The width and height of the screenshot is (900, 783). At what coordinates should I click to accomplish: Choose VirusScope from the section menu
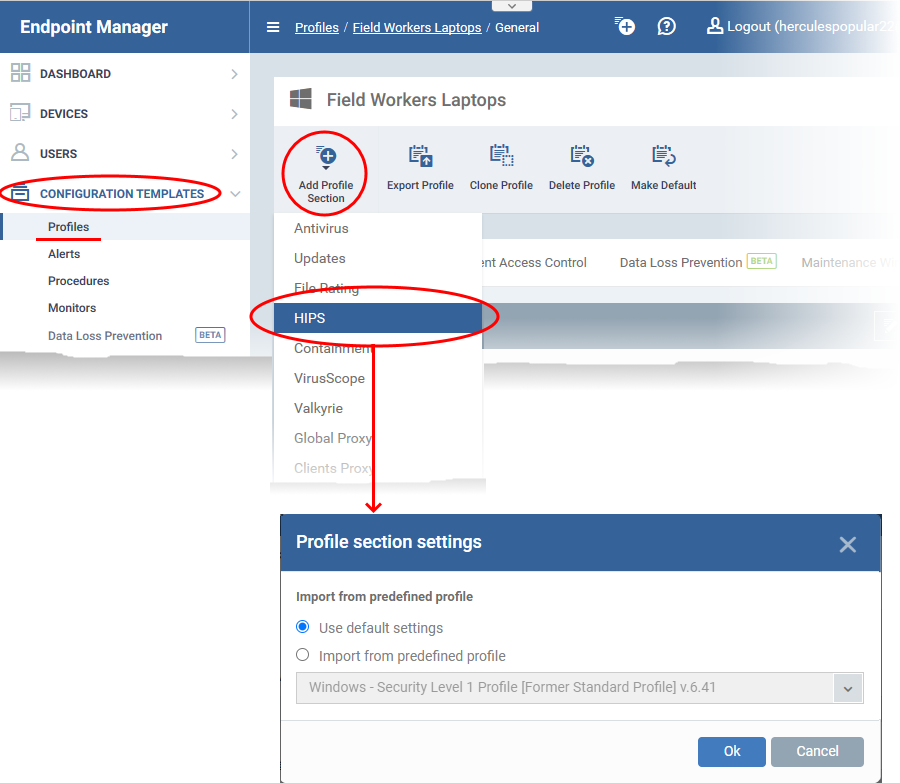[x=378, y=378]
